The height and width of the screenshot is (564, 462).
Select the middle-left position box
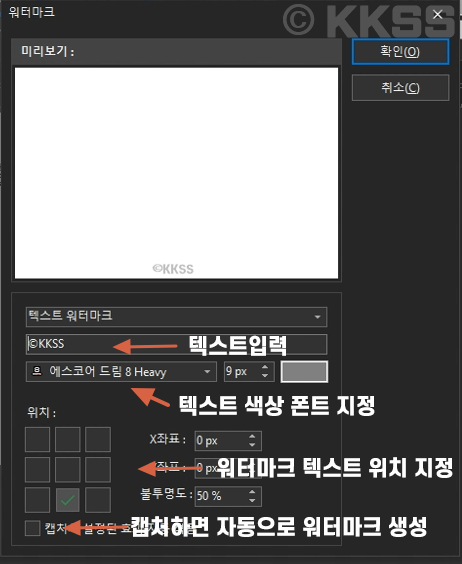(x=37, y=469)
